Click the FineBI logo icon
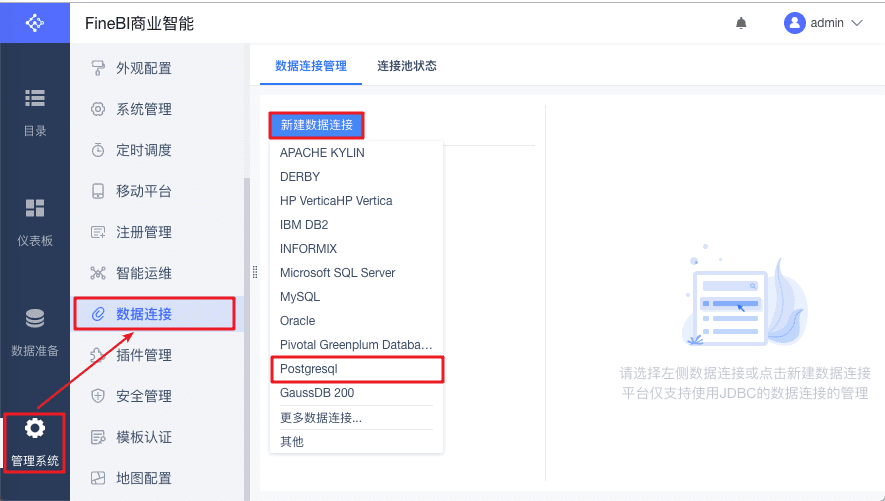 point(35,22)
